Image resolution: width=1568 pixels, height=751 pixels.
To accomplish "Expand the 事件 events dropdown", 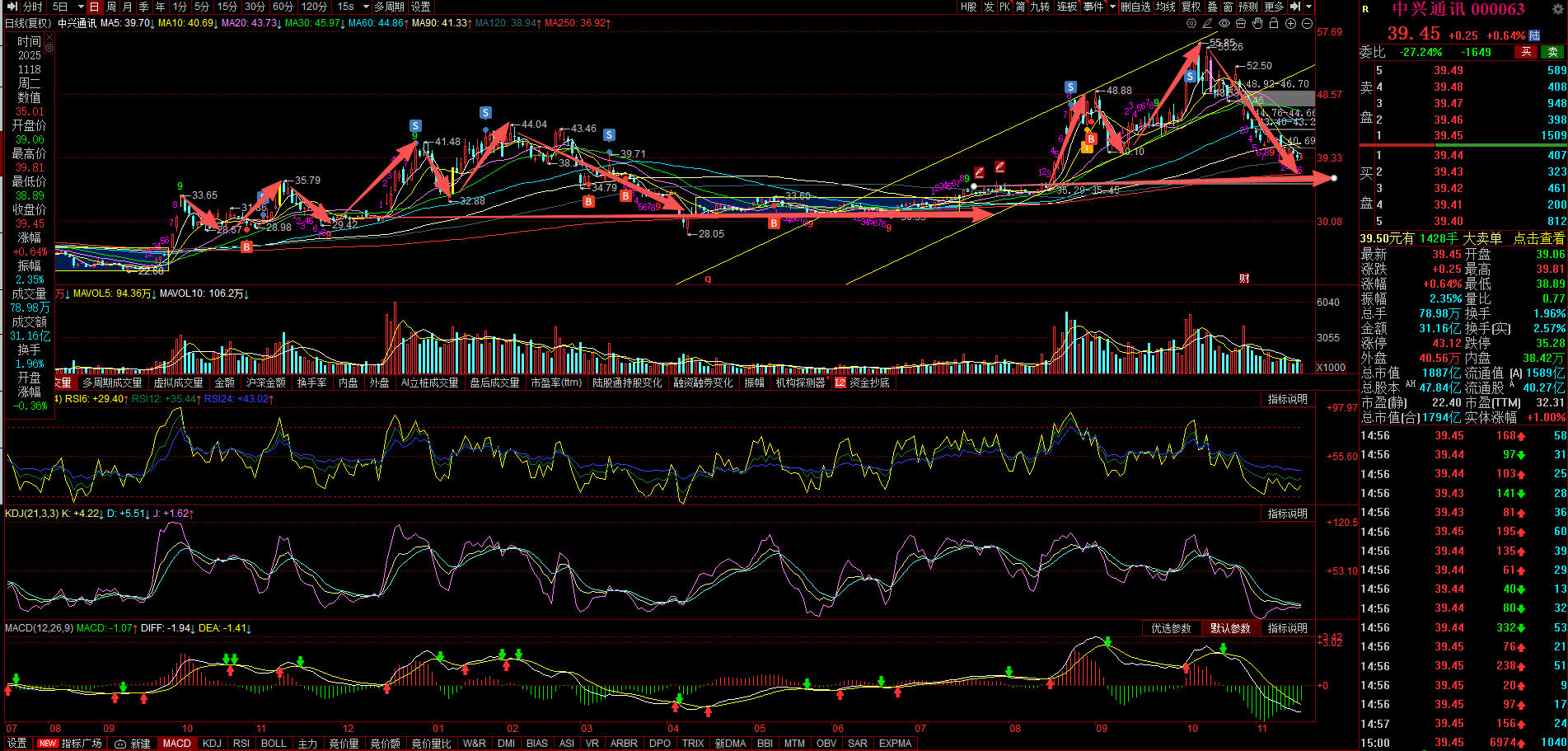I will (x=1112, y=7).
